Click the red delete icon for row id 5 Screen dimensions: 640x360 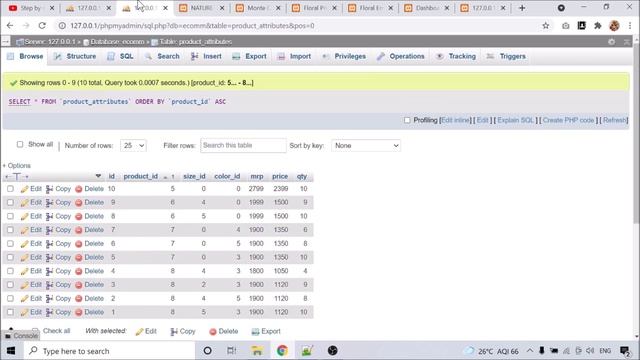coord(79,258)
